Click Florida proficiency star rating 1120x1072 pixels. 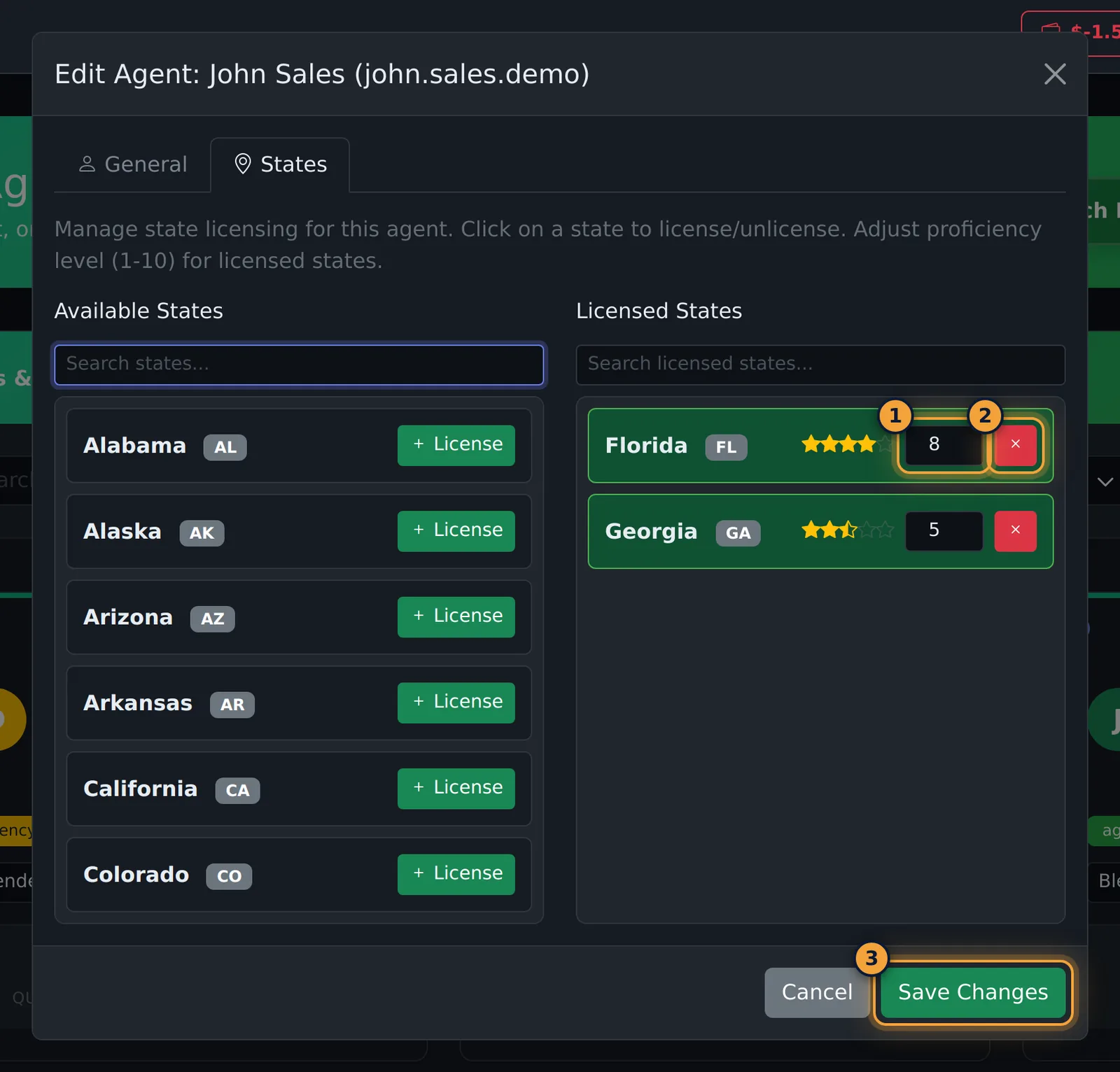[848, 444]
